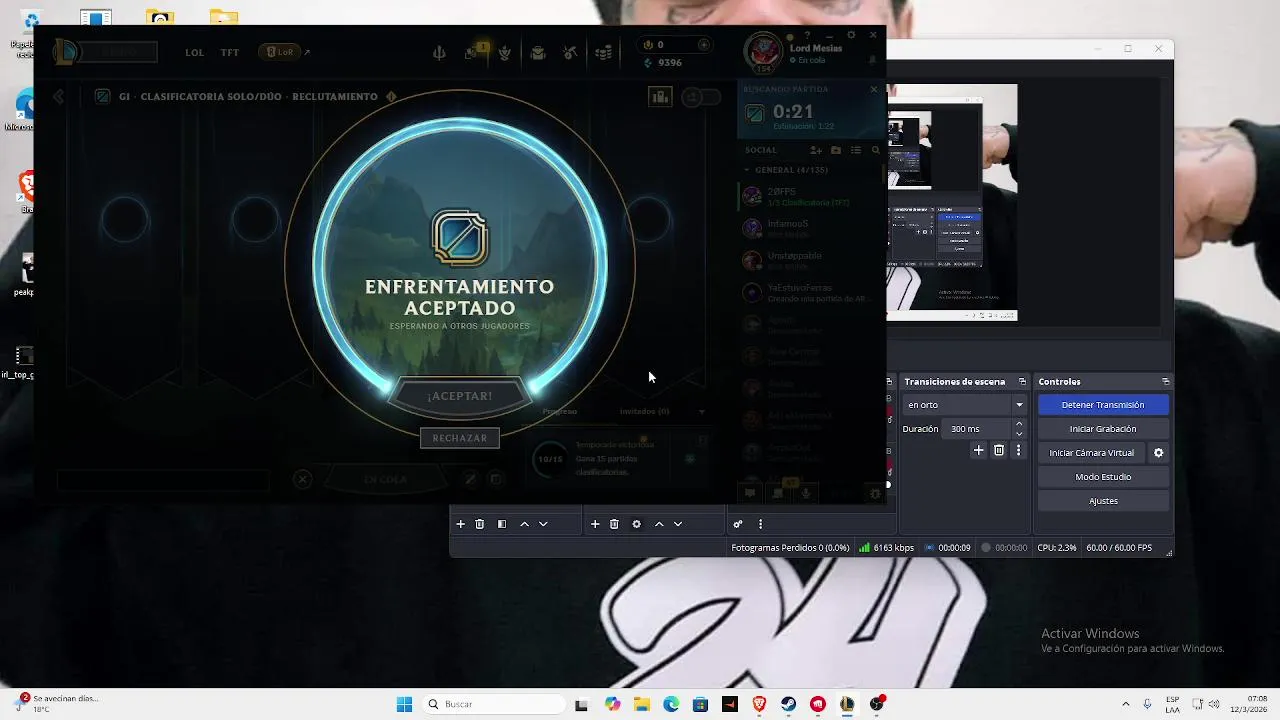
Task: Open the store coins icon in the header
Action: (604, 53)
